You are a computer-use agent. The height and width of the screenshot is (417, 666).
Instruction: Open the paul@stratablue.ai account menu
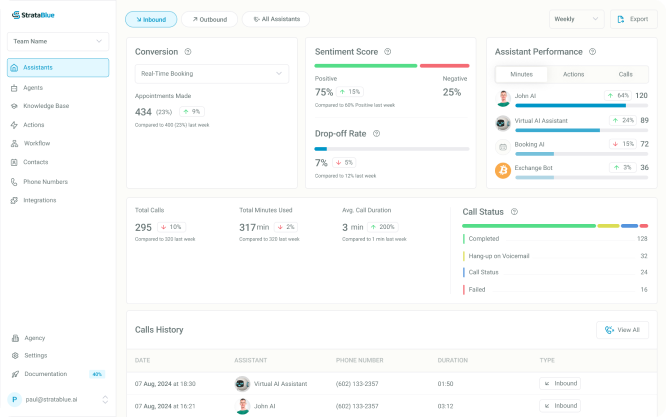point(58,399)
